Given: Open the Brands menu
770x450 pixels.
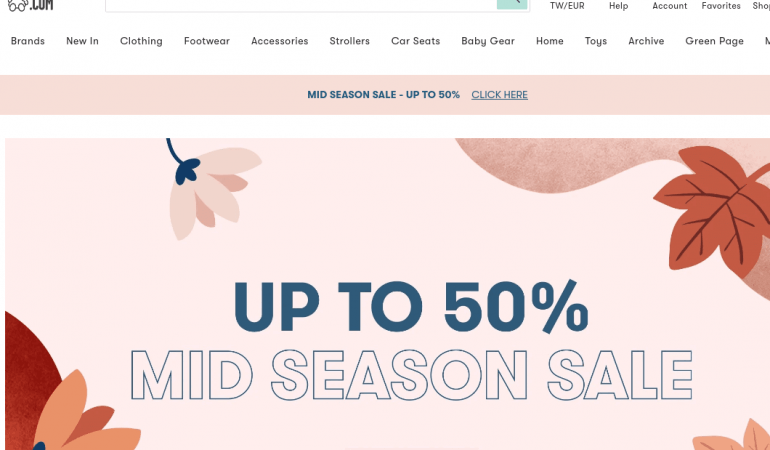Looking at the screenshot, I should coord(28,41).
